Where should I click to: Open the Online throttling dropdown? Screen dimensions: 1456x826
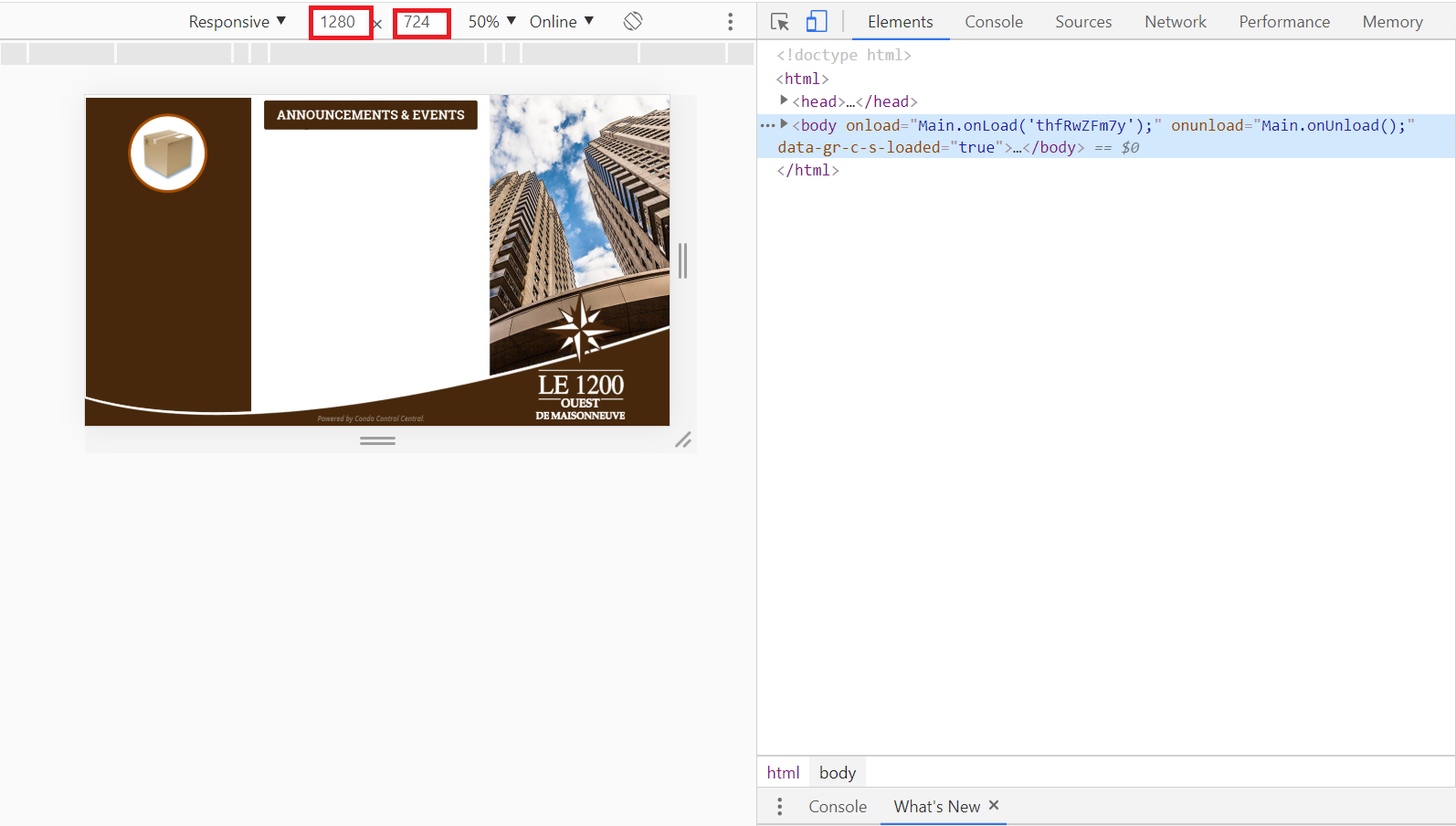coord(562,22)
